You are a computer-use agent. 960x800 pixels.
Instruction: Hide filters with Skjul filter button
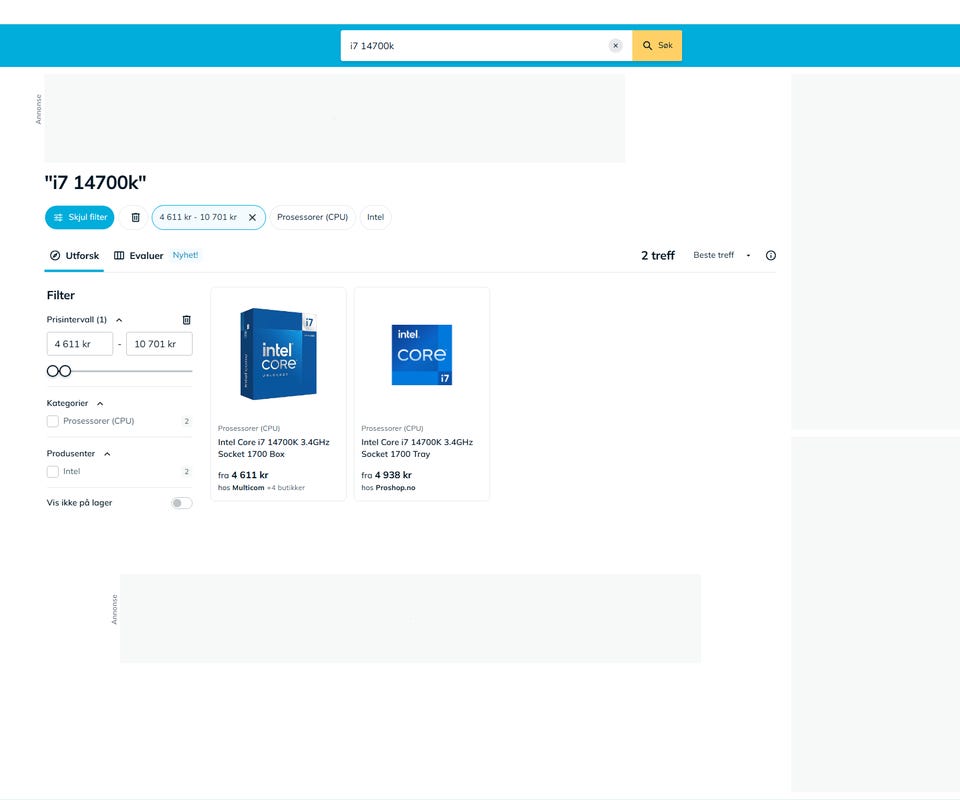[80, 217]
